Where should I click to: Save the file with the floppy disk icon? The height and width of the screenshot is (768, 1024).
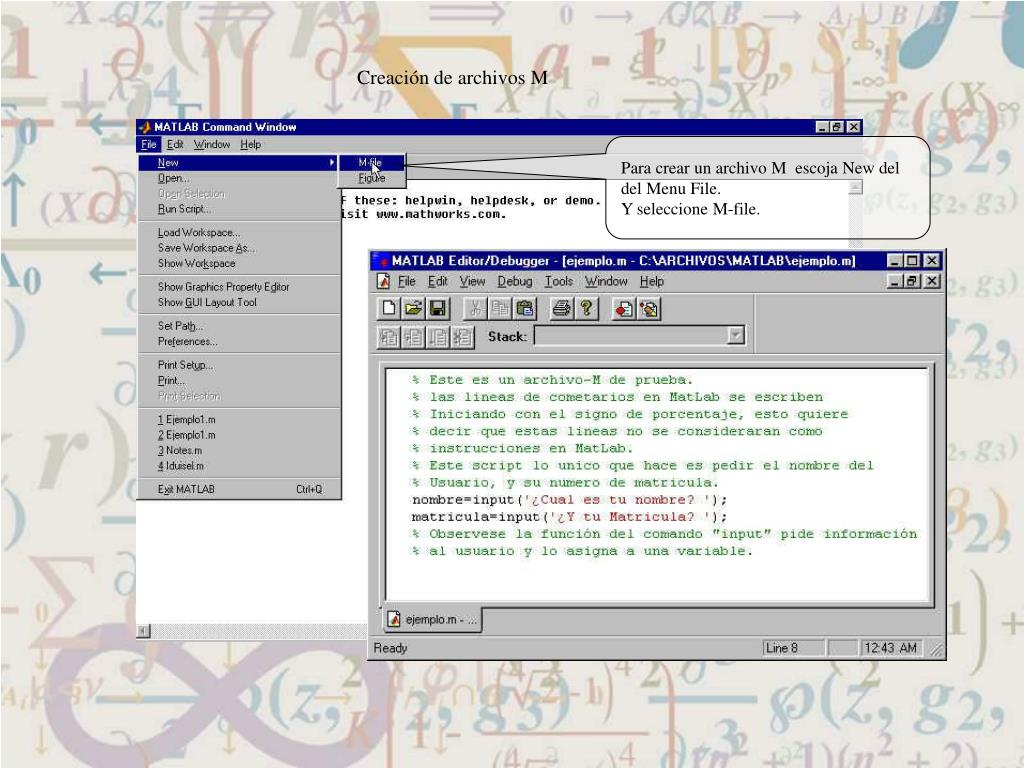438,308
